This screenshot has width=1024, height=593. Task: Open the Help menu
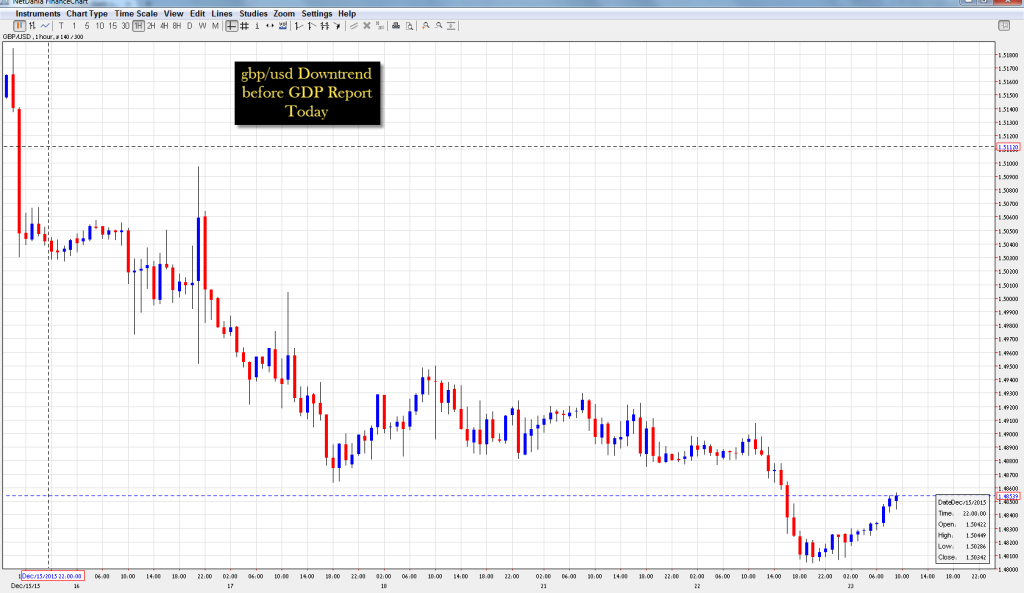click(x=347, y=14)
